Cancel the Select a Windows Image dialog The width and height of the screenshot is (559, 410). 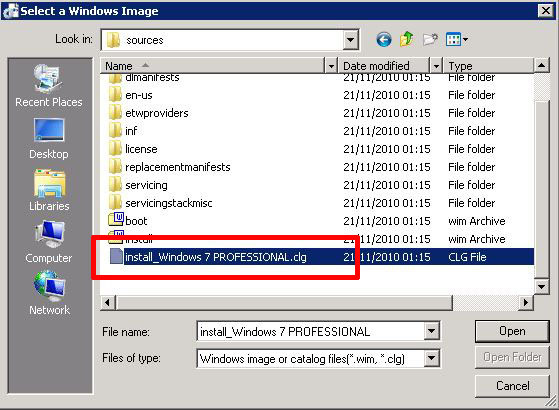coord(512,386)
